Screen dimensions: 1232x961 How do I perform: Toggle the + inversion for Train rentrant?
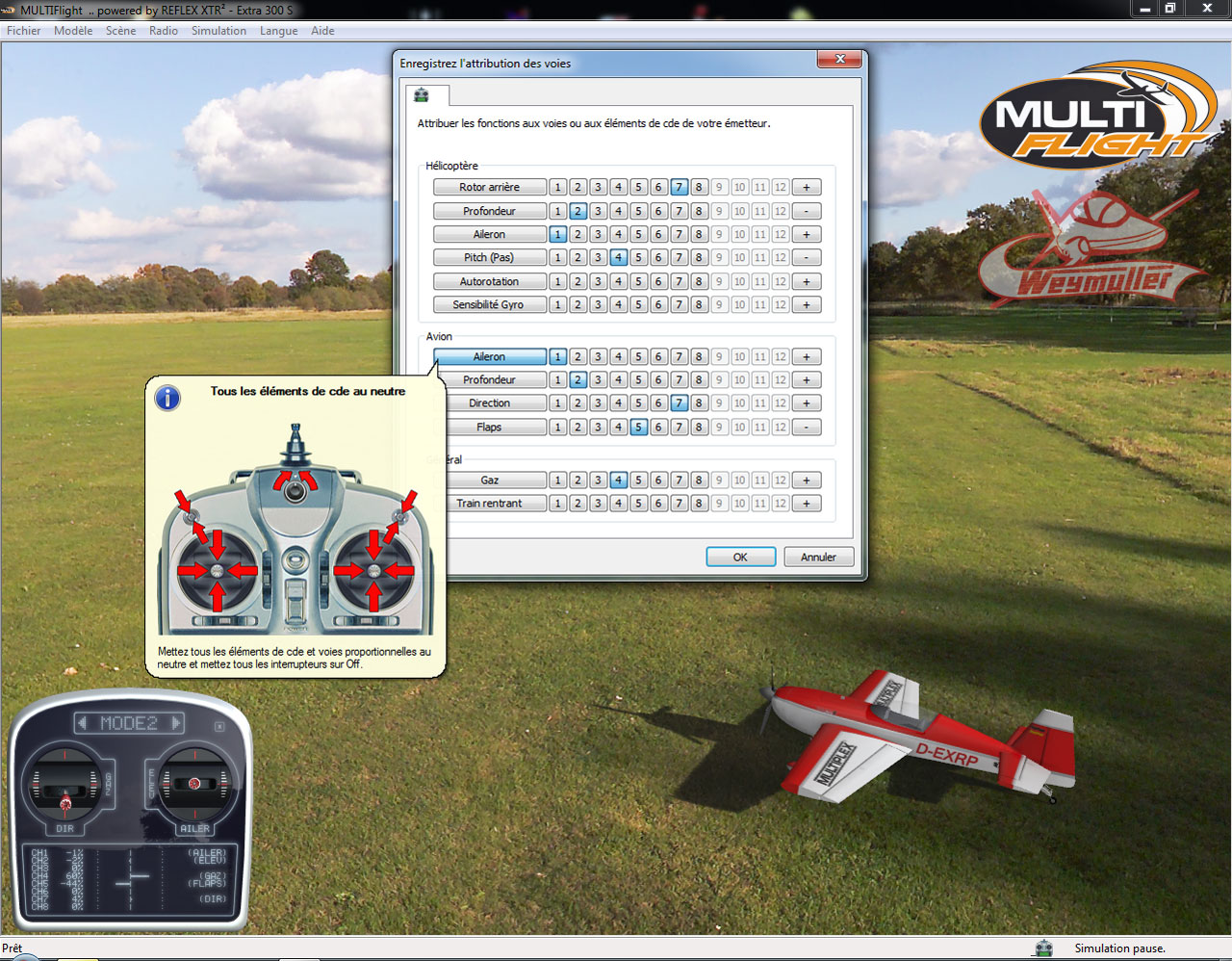tap(807, 503)
